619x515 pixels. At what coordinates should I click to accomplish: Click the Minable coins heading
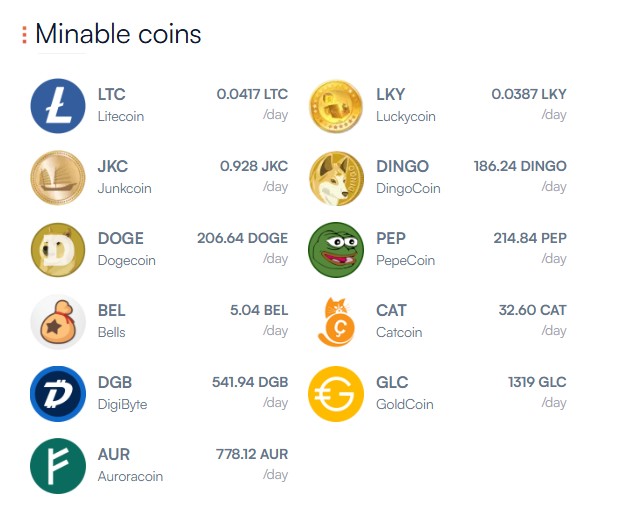[x=118, y=34]
